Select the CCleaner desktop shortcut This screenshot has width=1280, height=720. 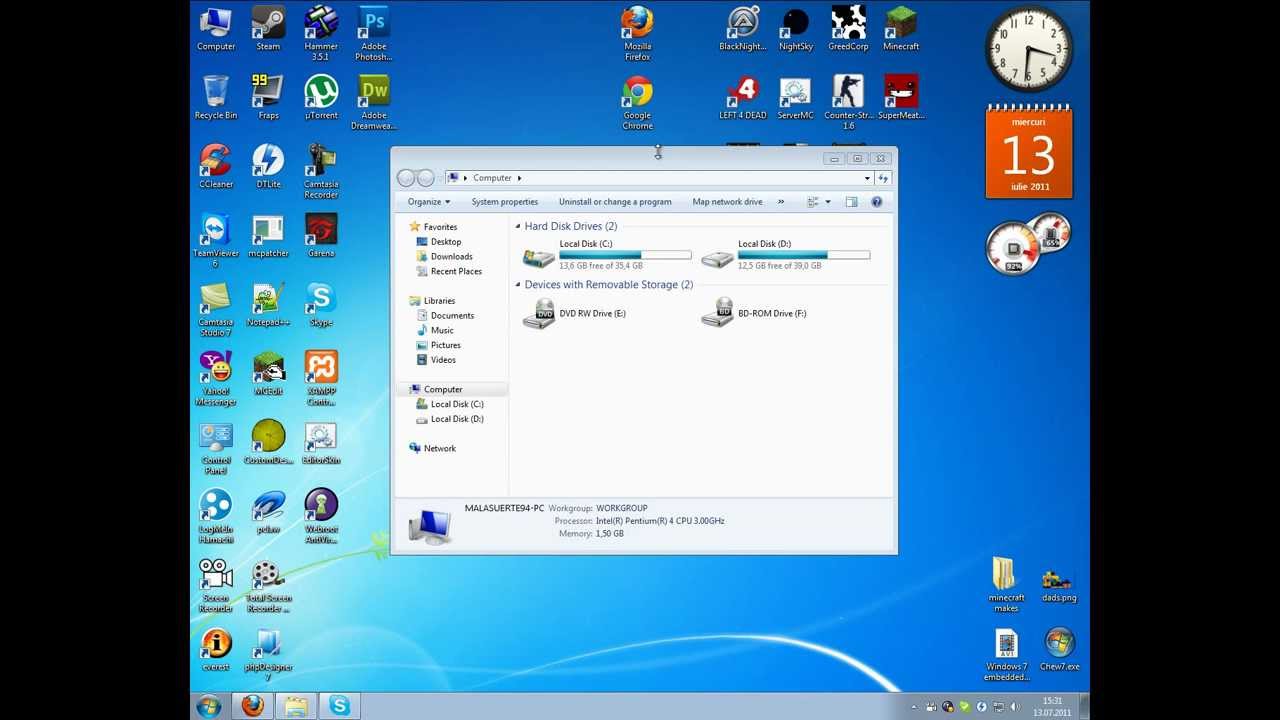(216, 166)
